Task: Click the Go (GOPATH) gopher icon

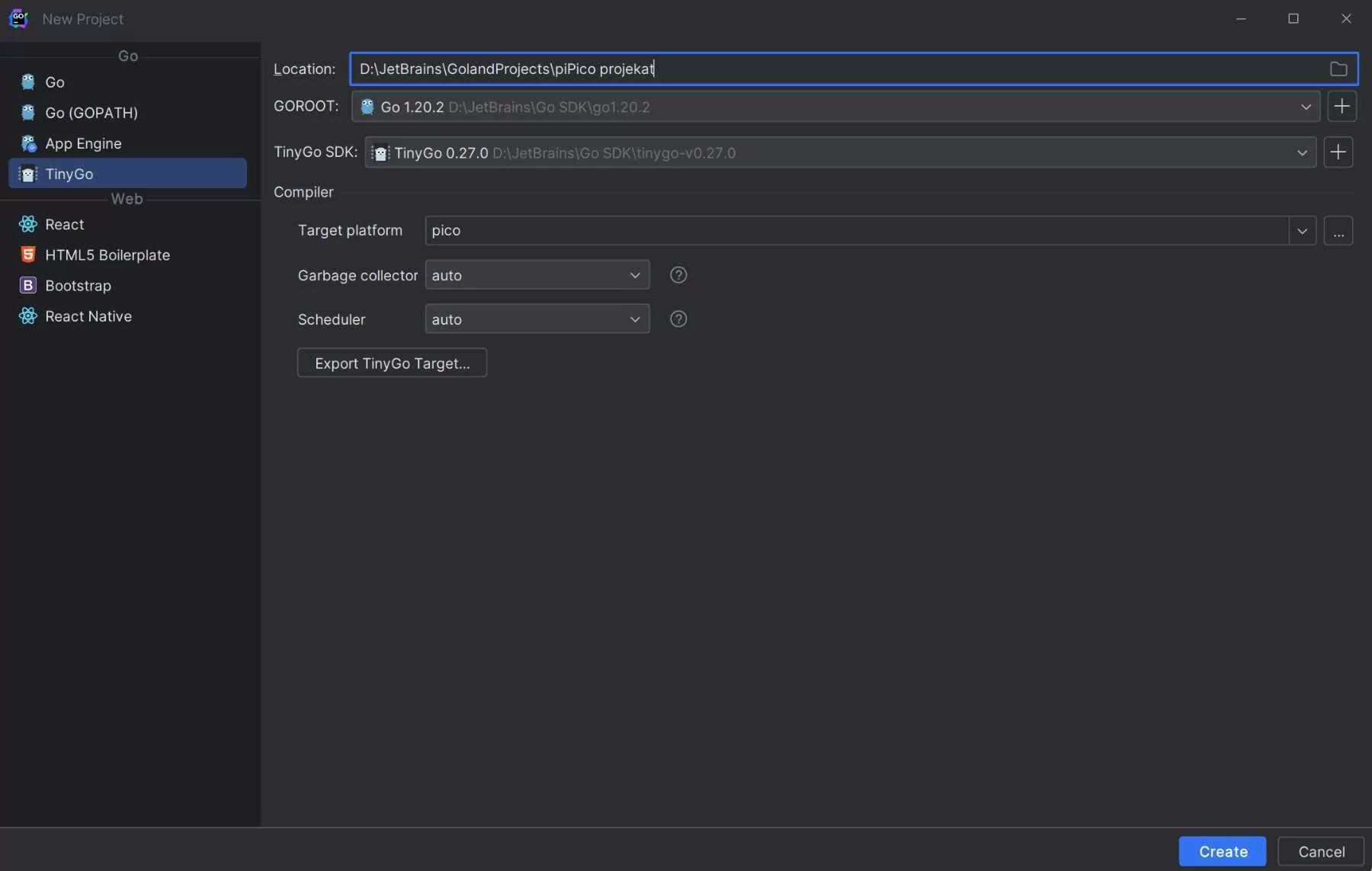Action: (x=28, y=112)
